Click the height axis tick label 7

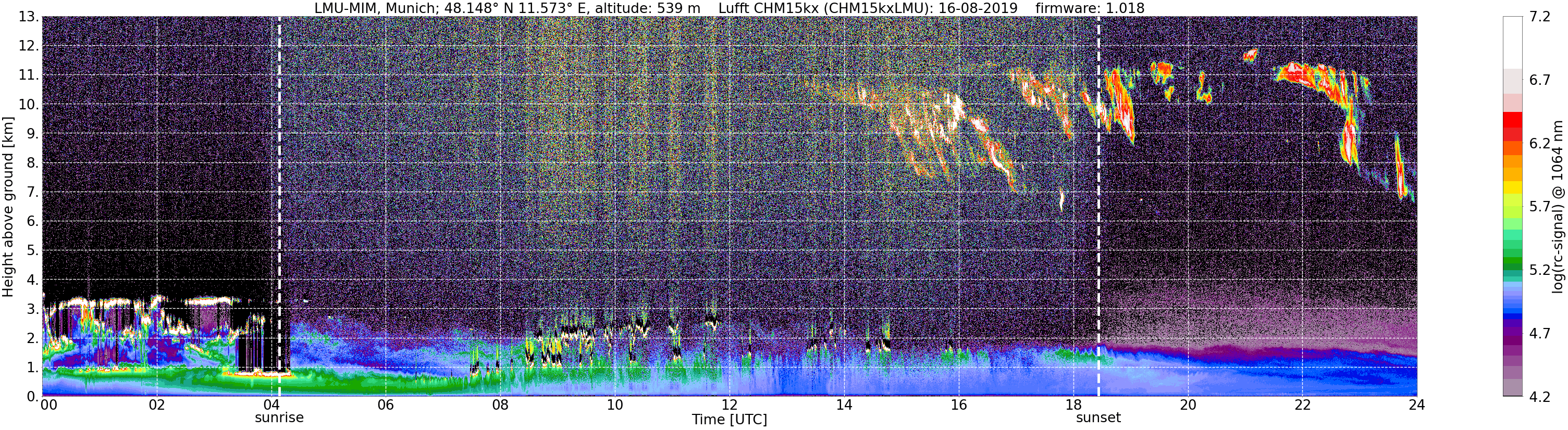pos(33,192)
